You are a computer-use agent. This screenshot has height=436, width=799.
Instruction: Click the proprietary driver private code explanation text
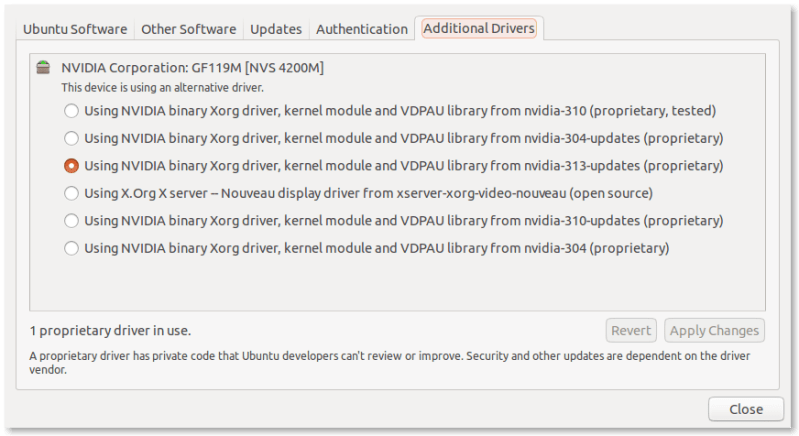(389, 362)
